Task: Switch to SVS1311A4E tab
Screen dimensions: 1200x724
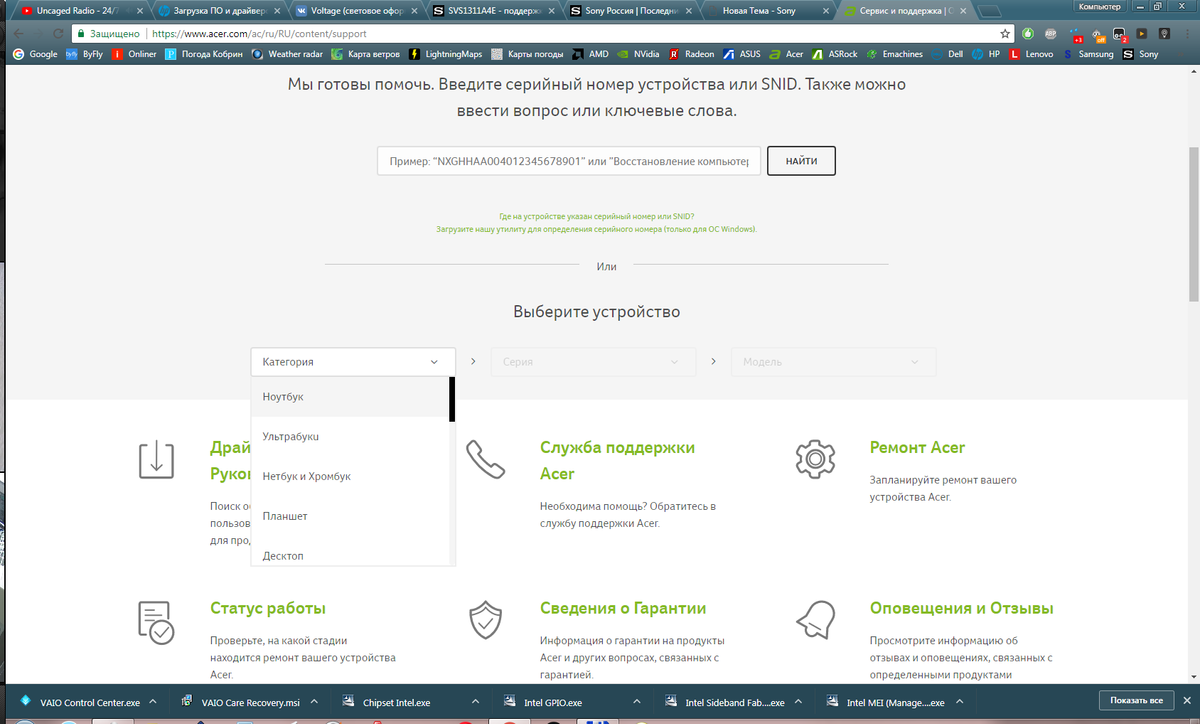Action: pyautogui.click(x=492, y=12)
